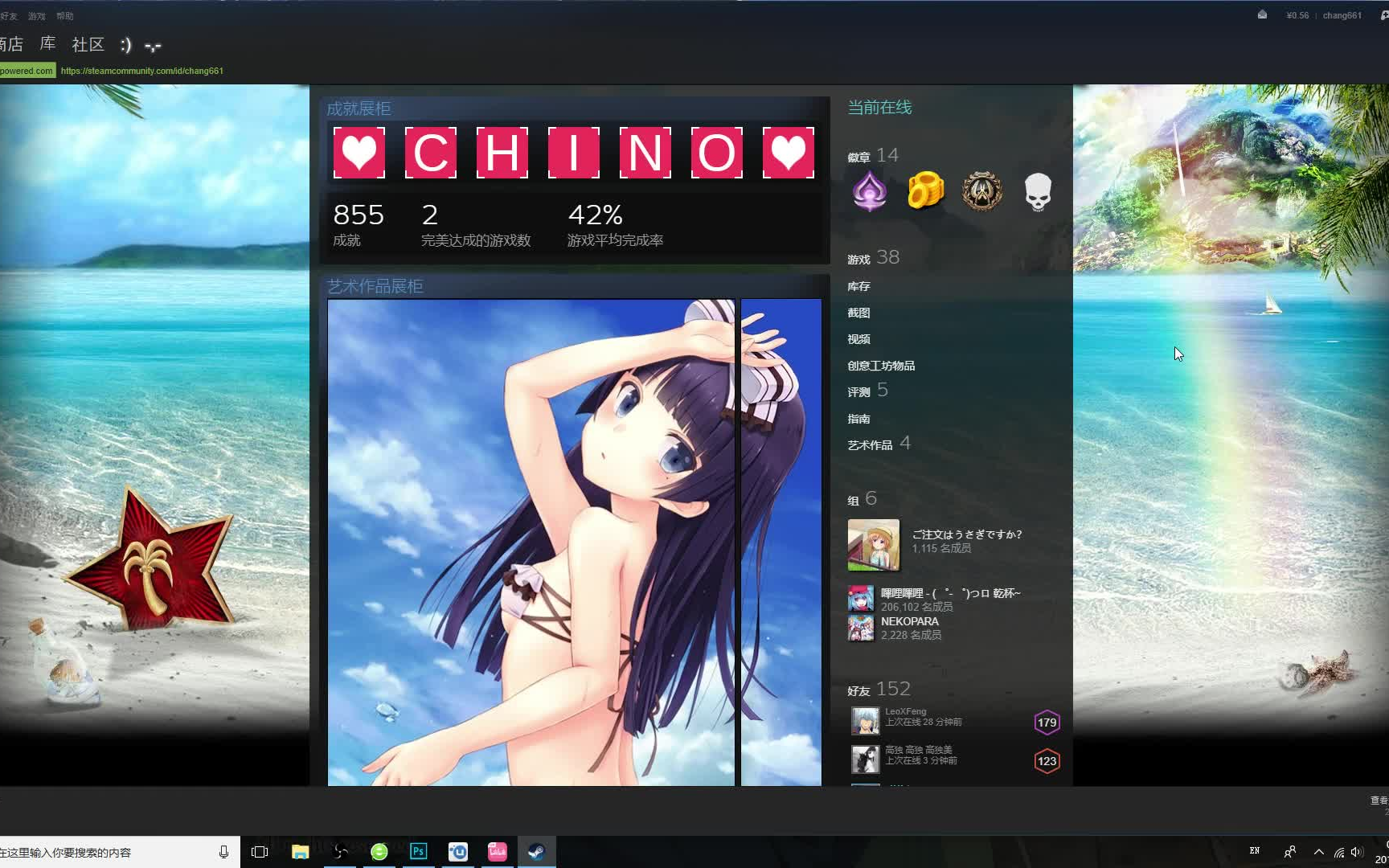This screenshot has width=1389, height=868.
Task: Open the 艺术作品 4 link
Action: point(879,444)
